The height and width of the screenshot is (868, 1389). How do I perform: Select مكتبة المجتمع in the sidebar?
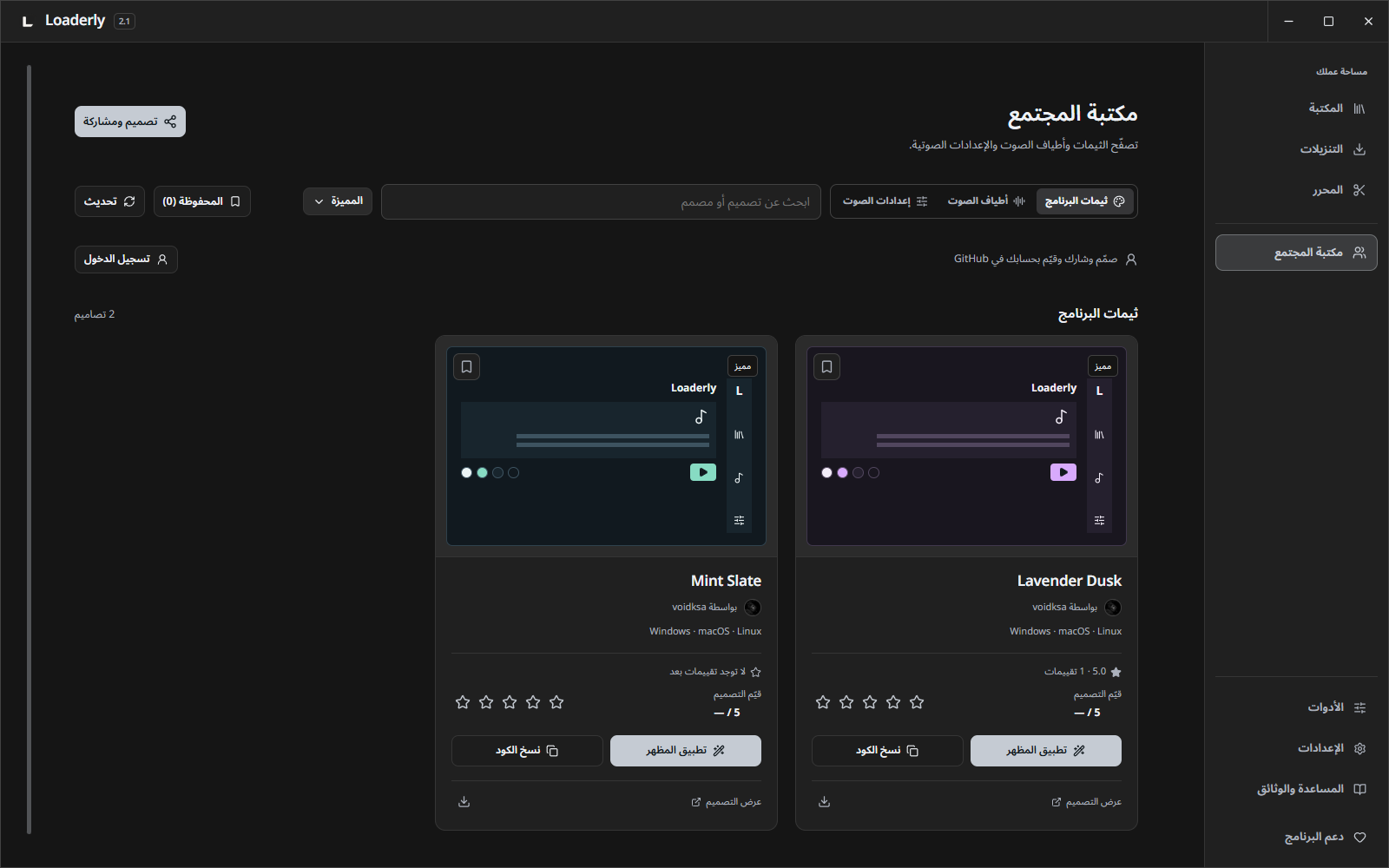(1296, 253)
